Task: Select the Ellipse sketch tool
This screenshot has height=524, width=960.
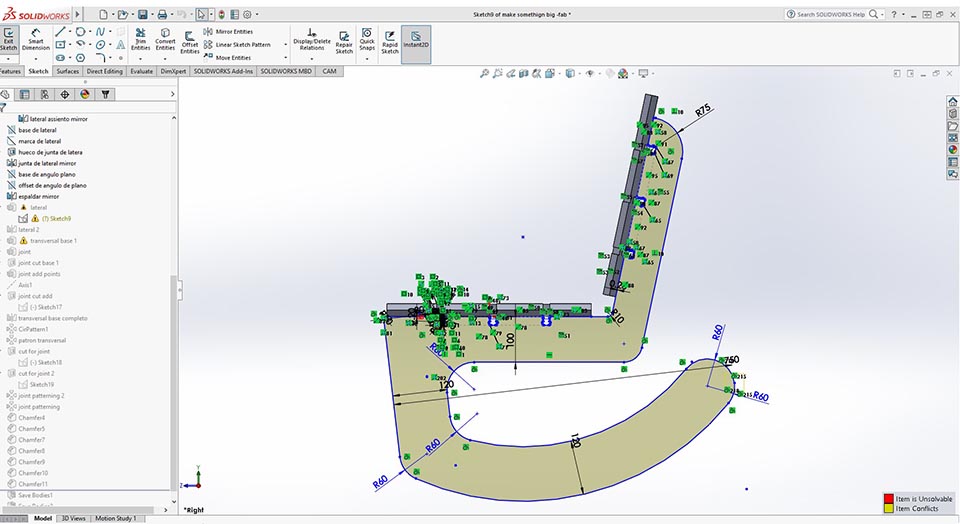Action: click(x=100, y=45)
